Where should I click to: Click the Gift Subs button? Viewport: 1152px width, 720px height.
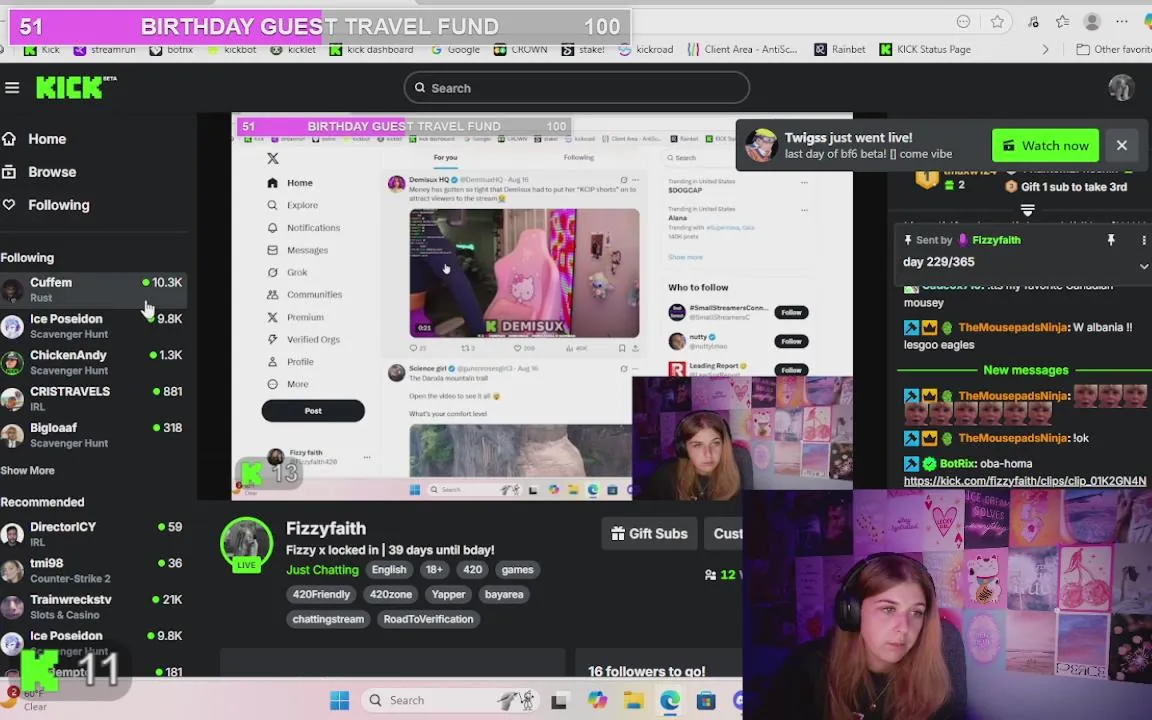[x=649, y=533]
